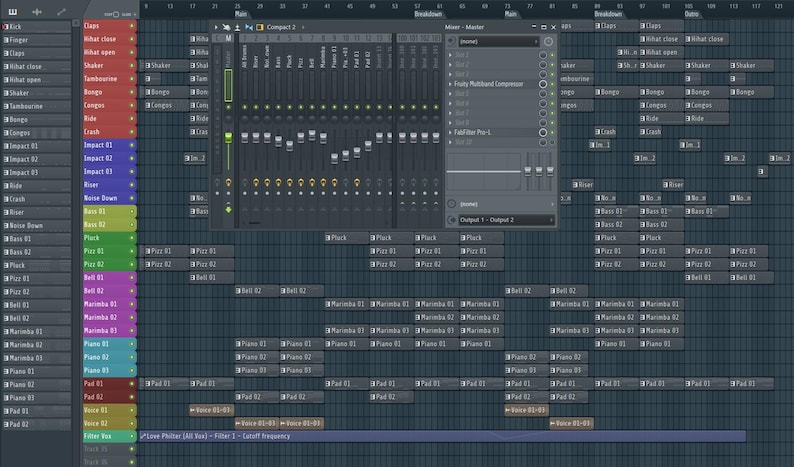
Task: Expand FabFilter Pro-L slot arrow
Action: point(450,132)
